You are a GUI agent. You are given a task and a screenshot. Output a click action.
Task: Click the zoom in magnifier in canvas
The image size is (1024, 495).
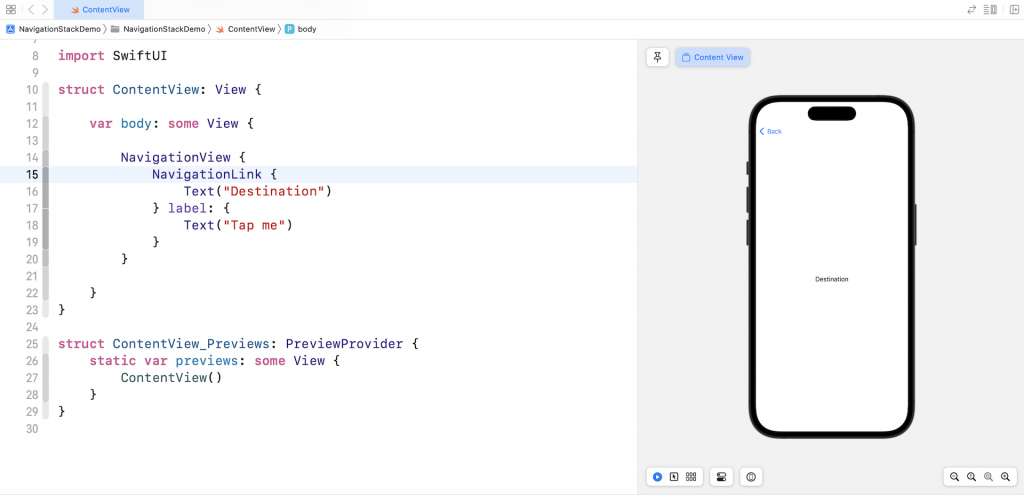pyautogui.click(x=1006, y=477)
